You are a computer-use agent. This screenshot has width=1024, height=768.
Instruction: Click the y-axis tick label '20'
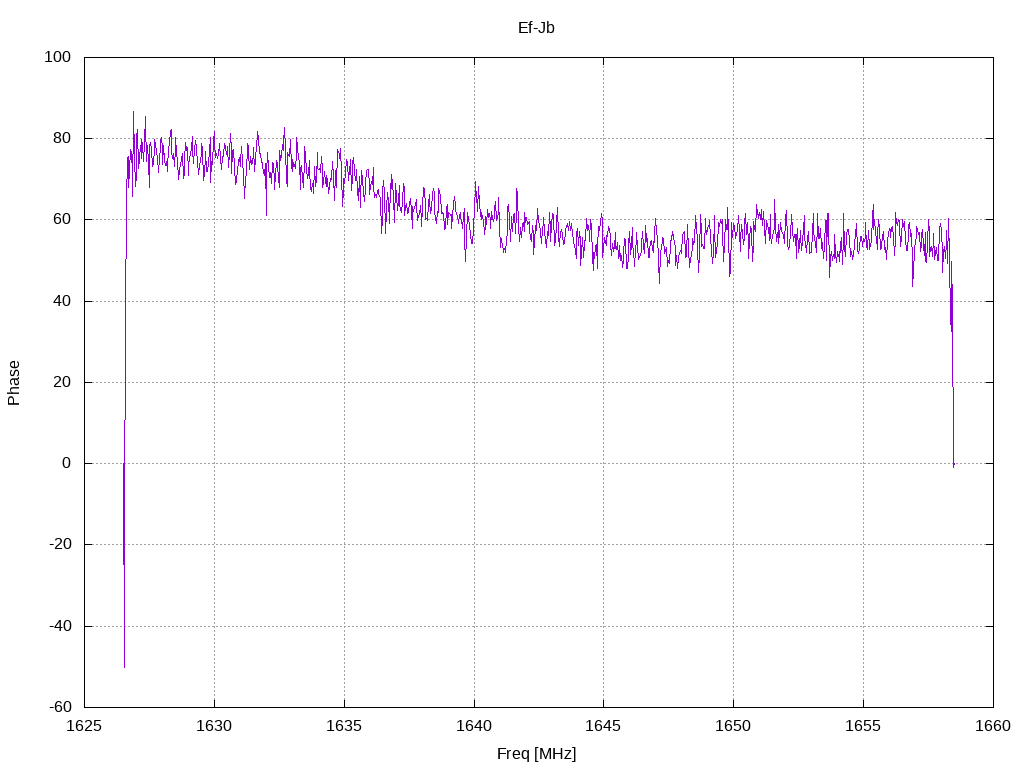(62, 381)
